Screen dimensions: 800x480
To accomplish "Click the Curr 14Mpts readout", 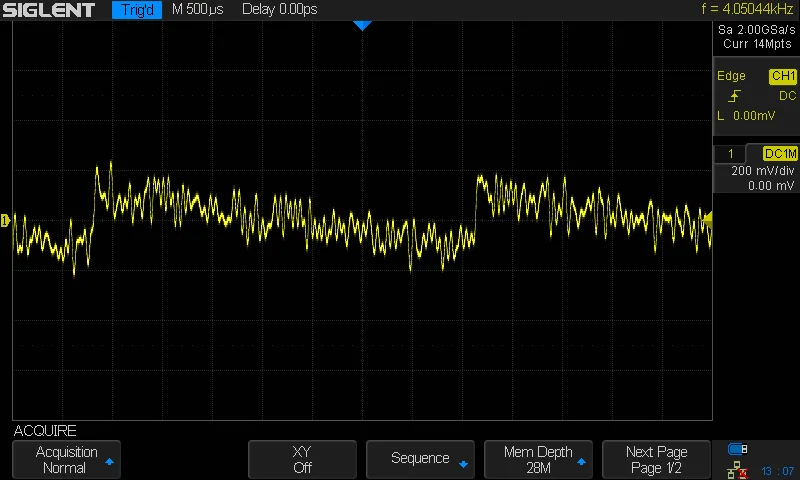I will pyautogui.click(x=757, y=44).
